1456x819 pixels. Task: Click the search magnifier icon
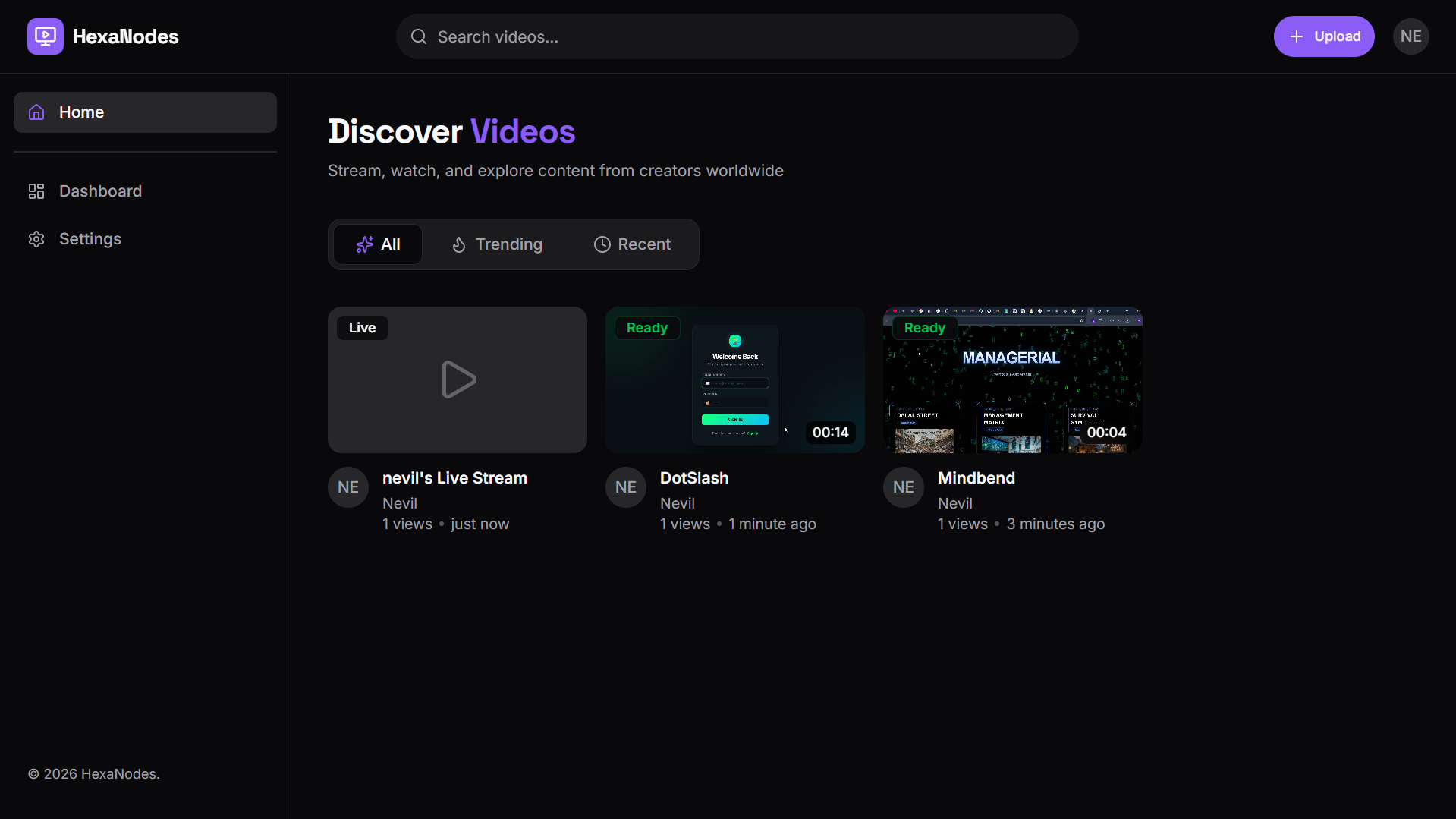(x=419, y=36)
